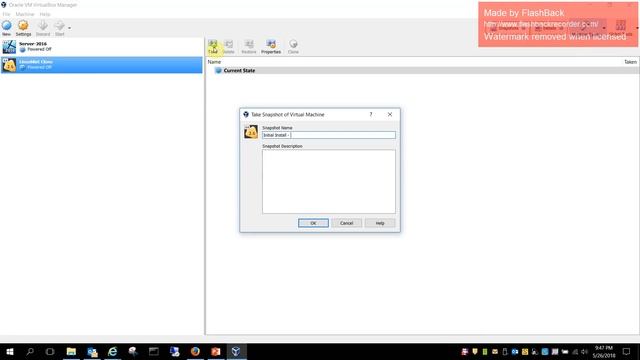The image size is (640, 360).
Task: Click the Start toolbar icon
Action: pyautogui.click(x=60, y=28)
